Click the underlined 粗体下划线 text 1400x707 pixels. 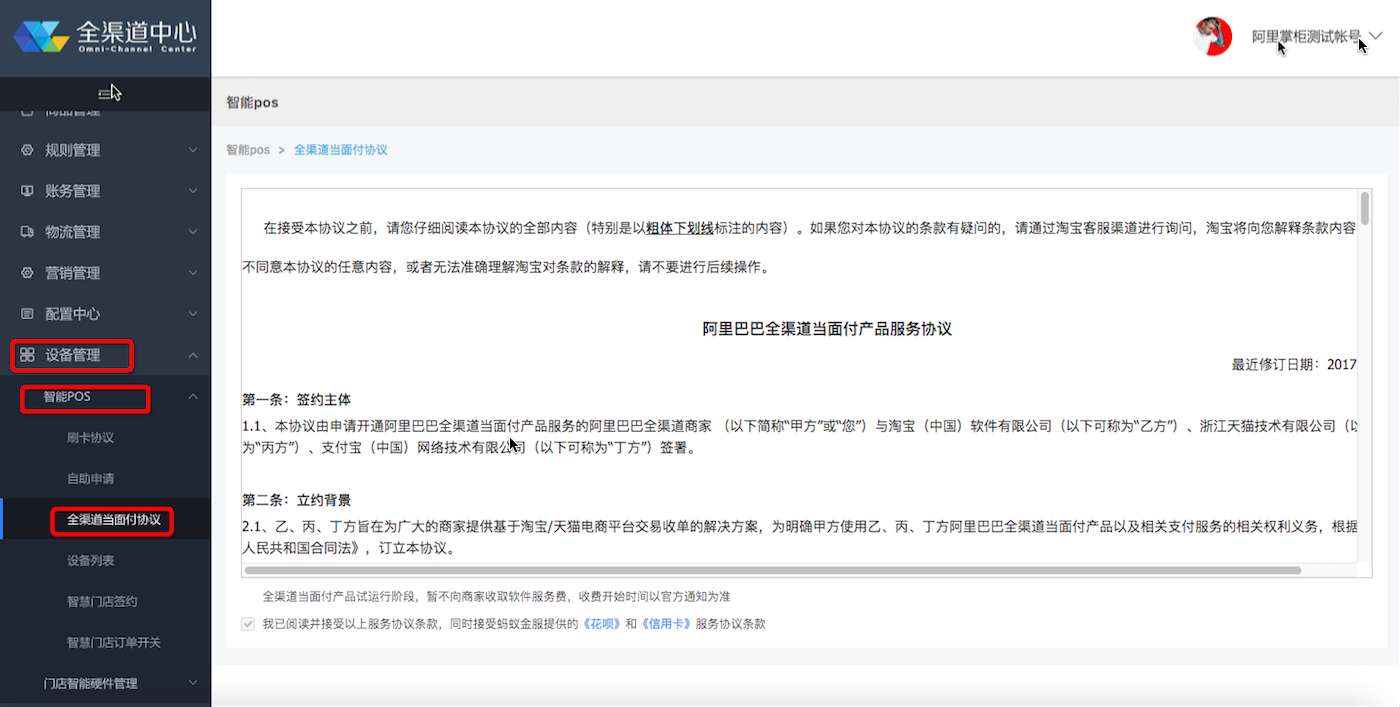tap(680, 228)
